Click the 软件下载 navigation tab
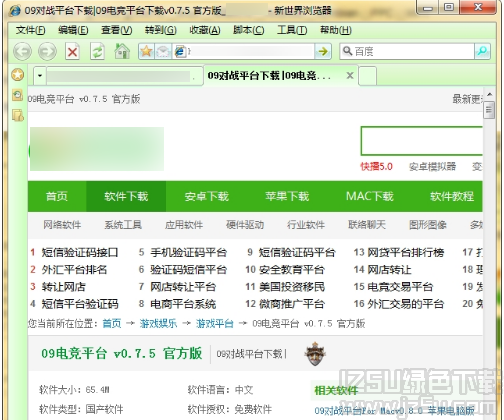Image resolution: width=504 pixels, height=420 pixels. tap(126, 196)
